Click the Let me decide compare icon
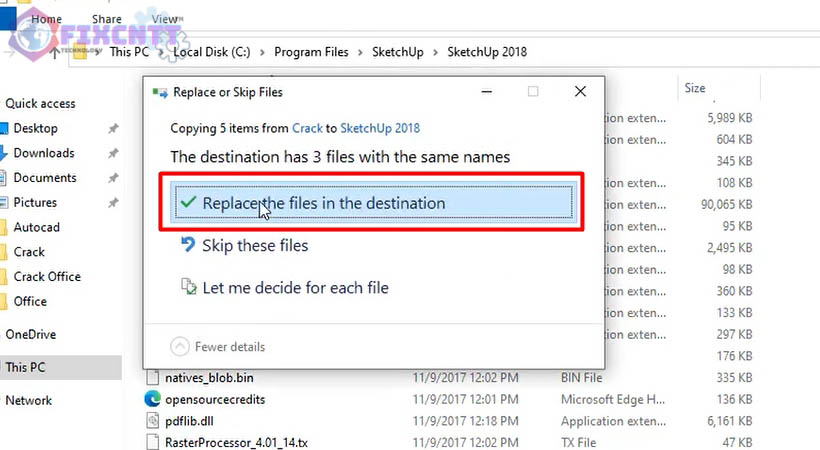Image resolution: width=820 pixels, height=450 pixels. tap(186, 288)
